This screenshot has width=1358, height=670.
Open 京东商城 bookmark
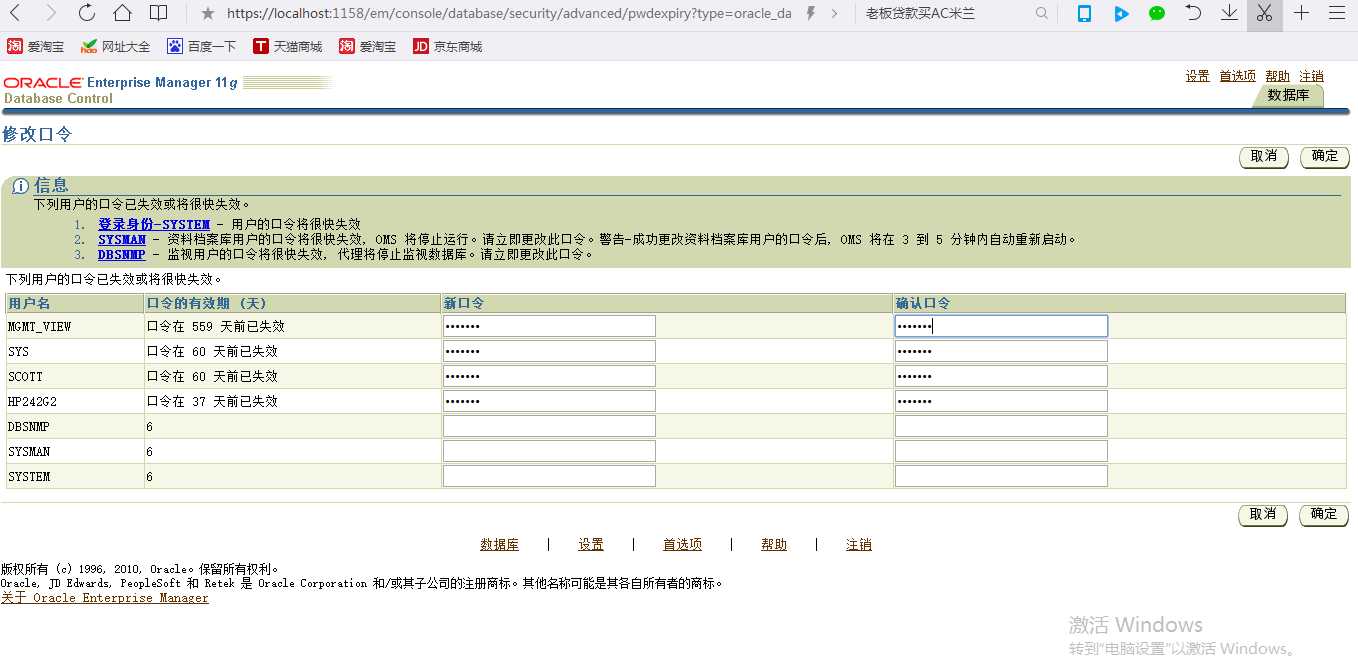[447, 47]
